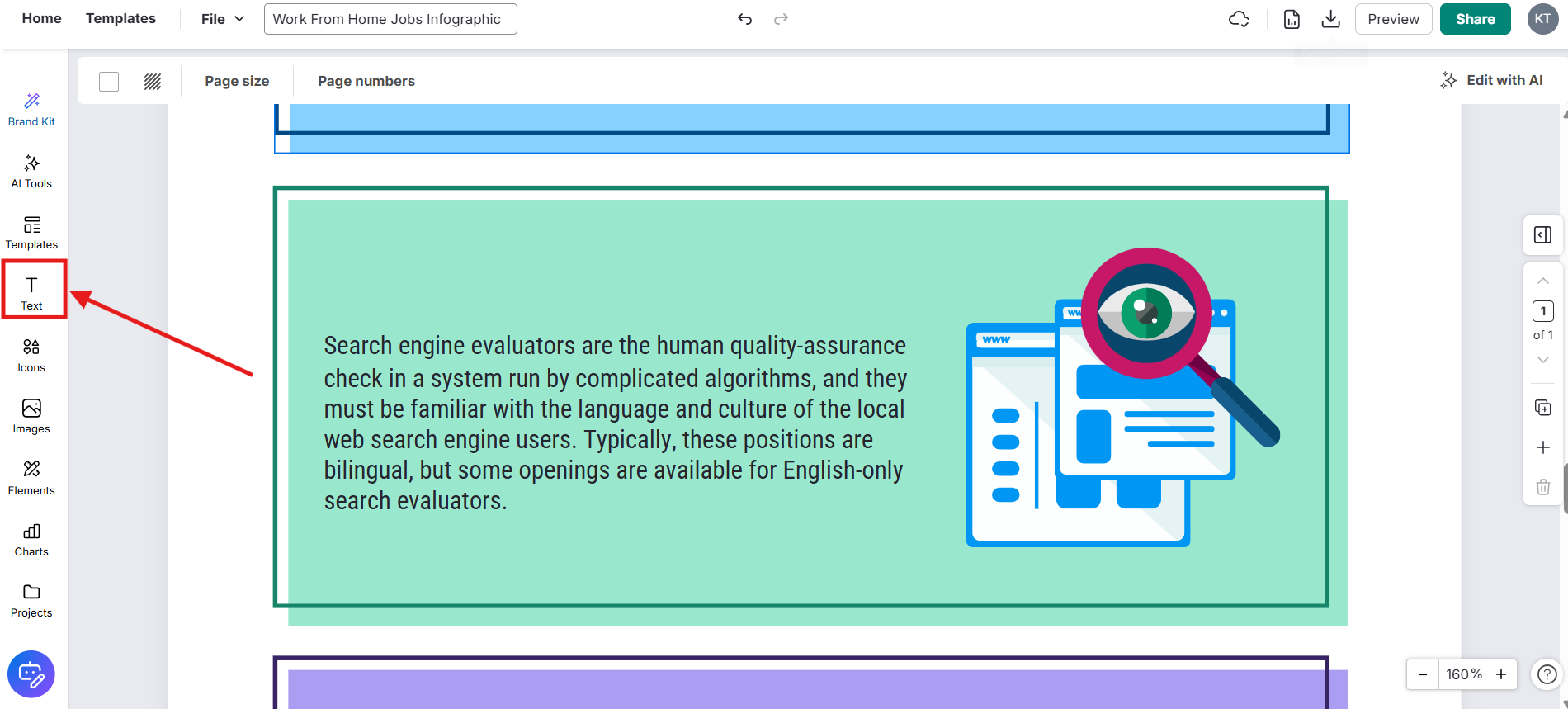Click the Preview button

point(1393,19)
